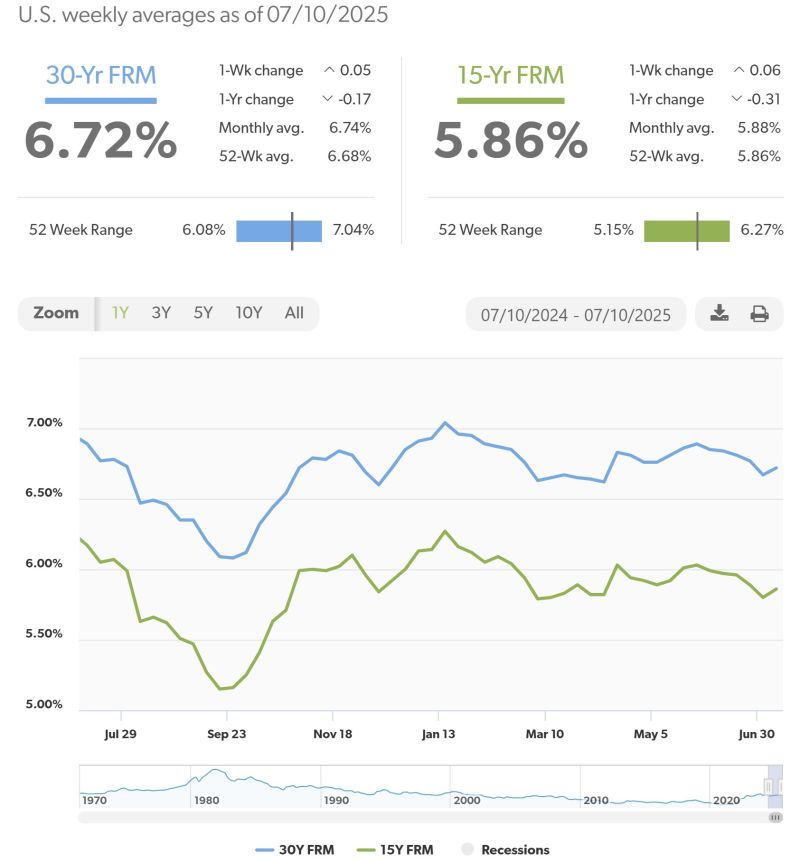Viewport: 800px width, 862px height.
Task: Click the green 15-Yr 52 week range bar
Action: (687, 231)
